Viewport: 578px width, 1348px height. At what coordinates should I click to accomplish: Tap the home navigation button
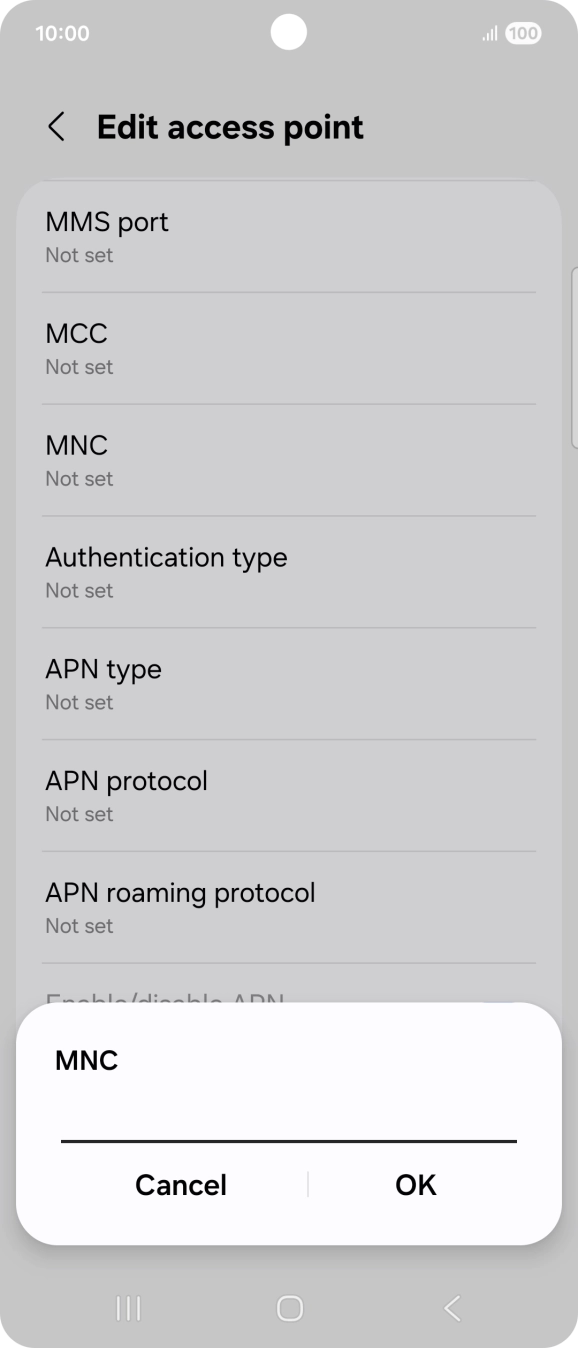289,1308
